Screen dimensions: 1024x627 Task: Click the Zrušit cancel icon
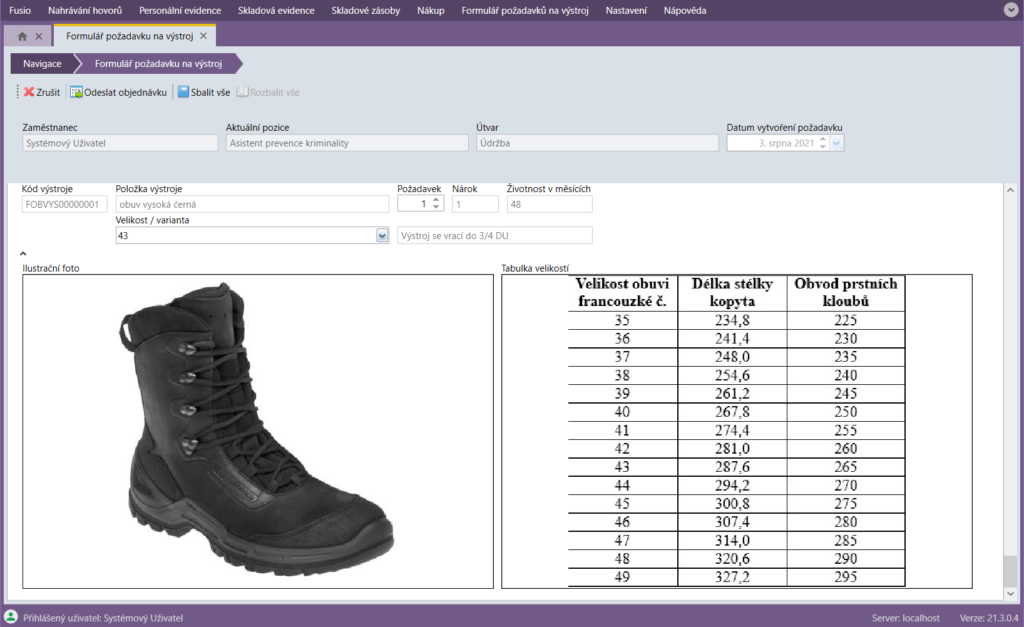29,92
